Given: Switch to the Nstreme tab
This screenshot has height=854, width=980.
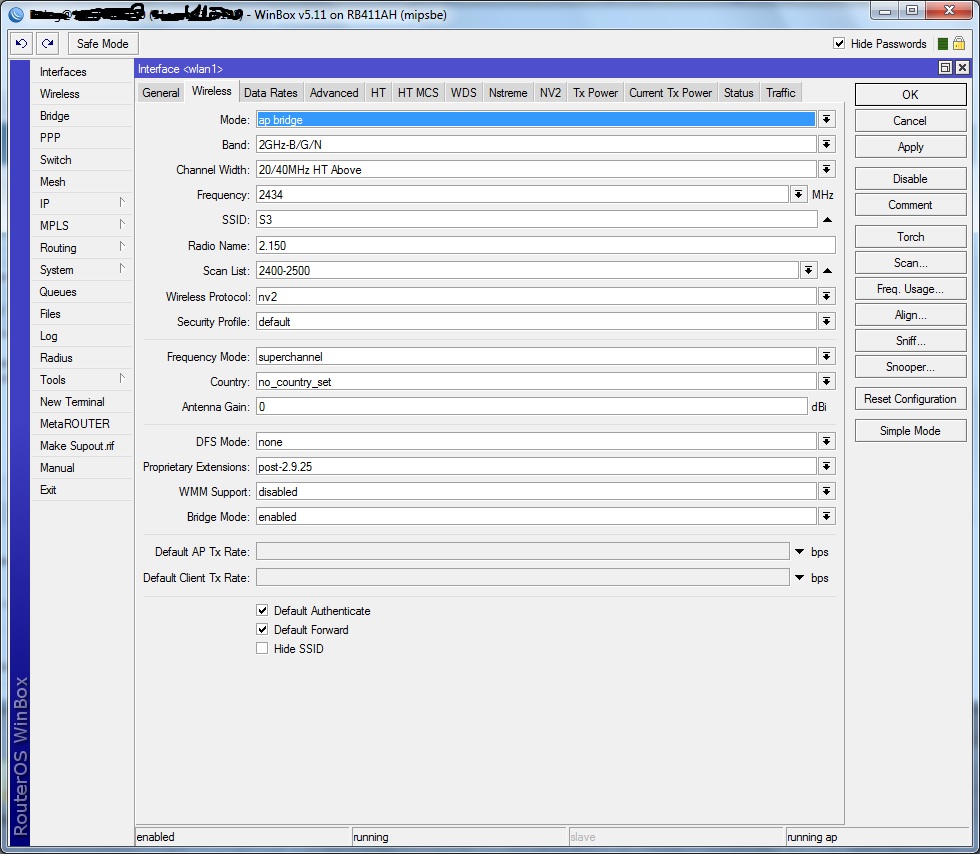Looking at the screenshot, I should tap(508, 93).
